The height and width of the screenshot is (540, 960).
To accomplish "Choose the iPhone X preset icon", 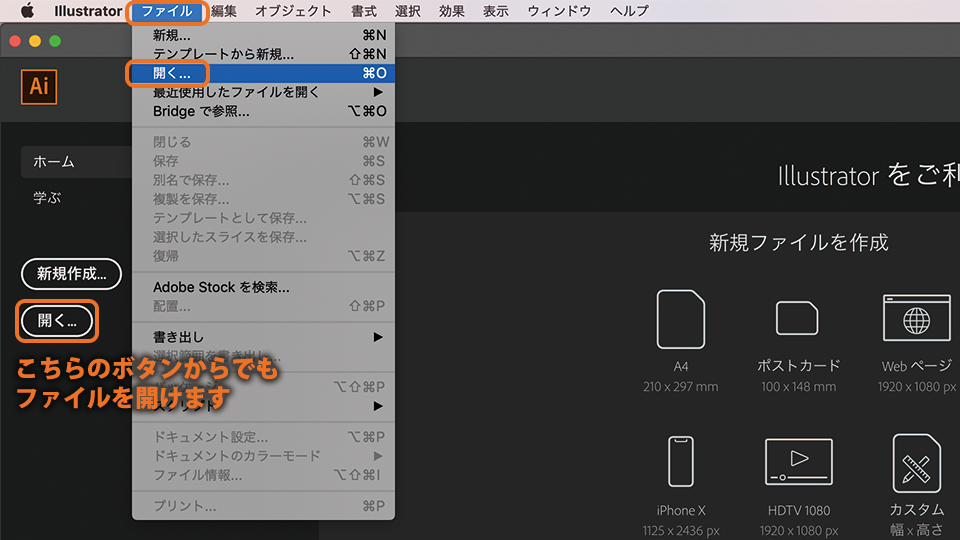I will tap(680, 461).
